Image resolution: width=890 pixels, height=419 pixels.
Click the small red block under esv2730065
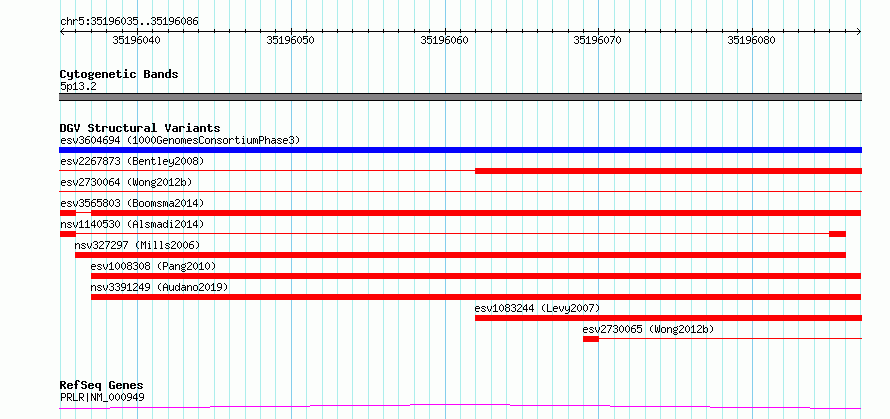[591, 339]
